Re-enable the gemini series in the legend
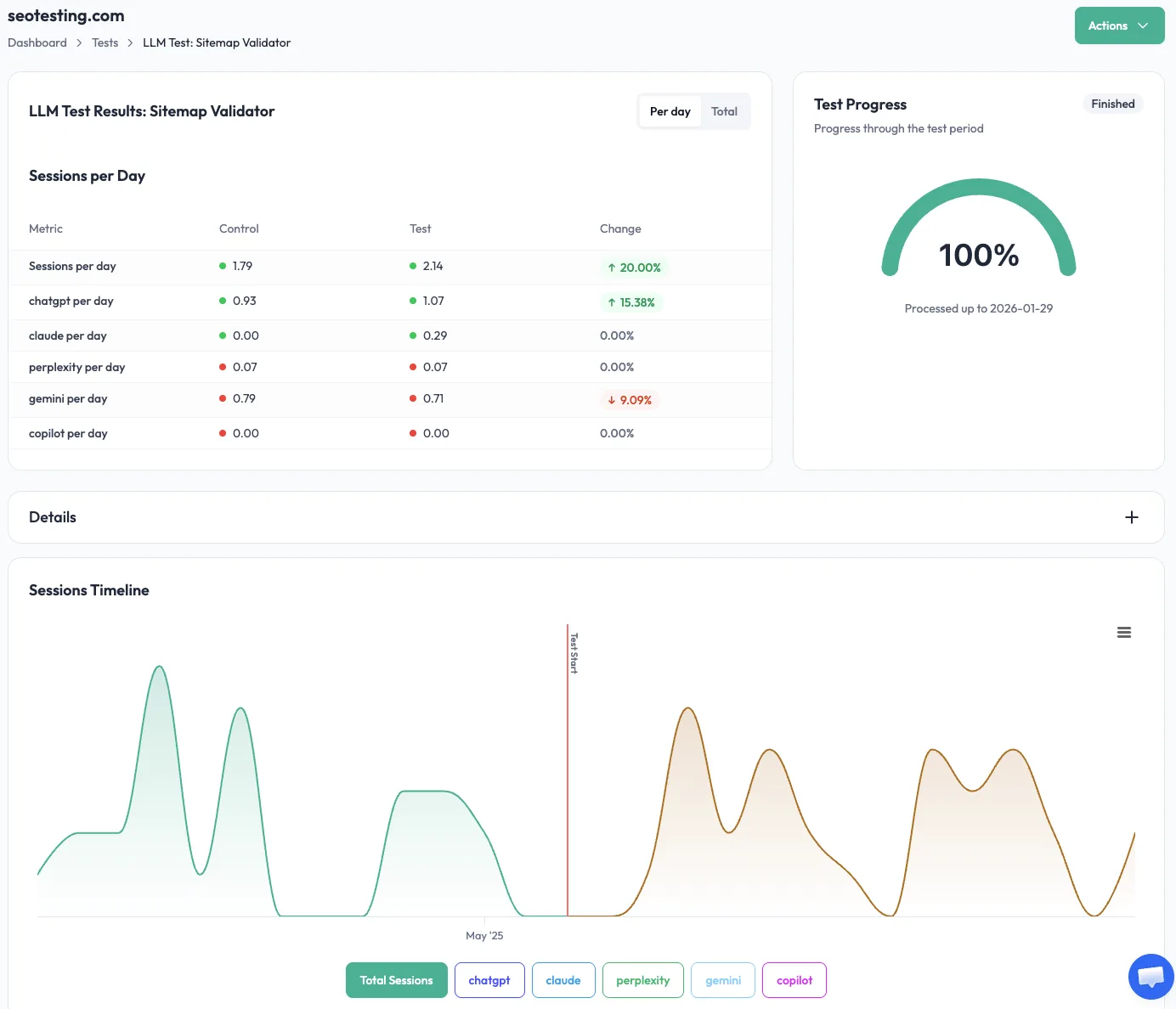1176x1009 pixels. (723, 980)
